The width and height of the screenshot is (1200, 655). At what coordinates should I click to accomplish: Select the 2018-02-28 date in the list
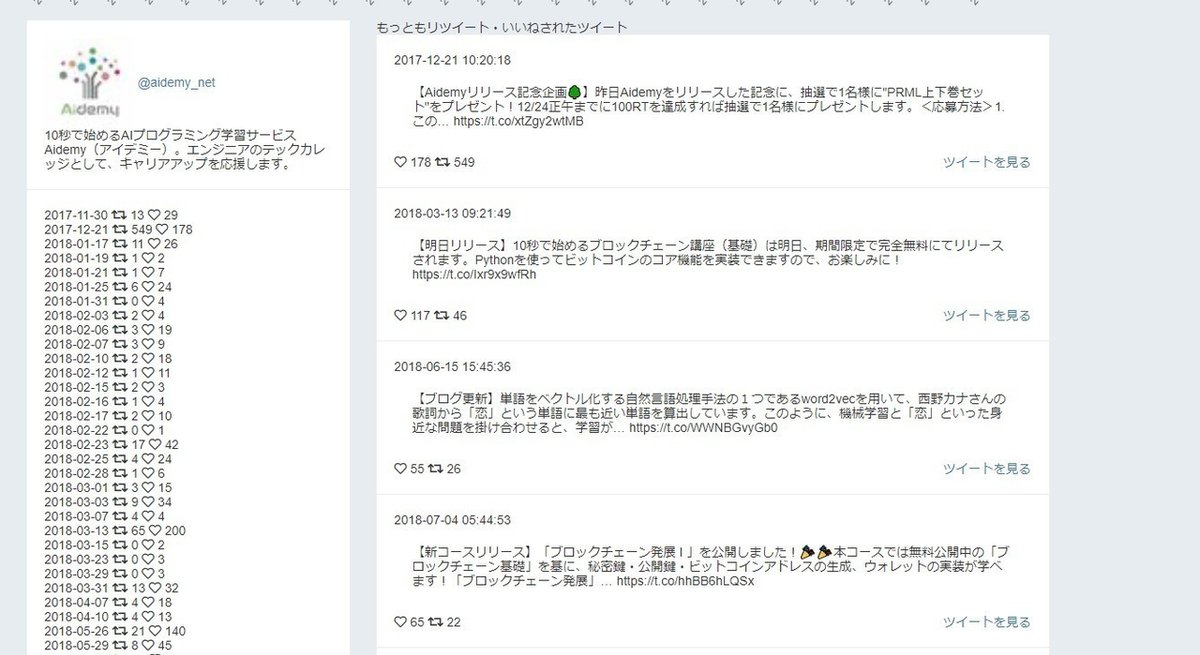click(77, 473)
